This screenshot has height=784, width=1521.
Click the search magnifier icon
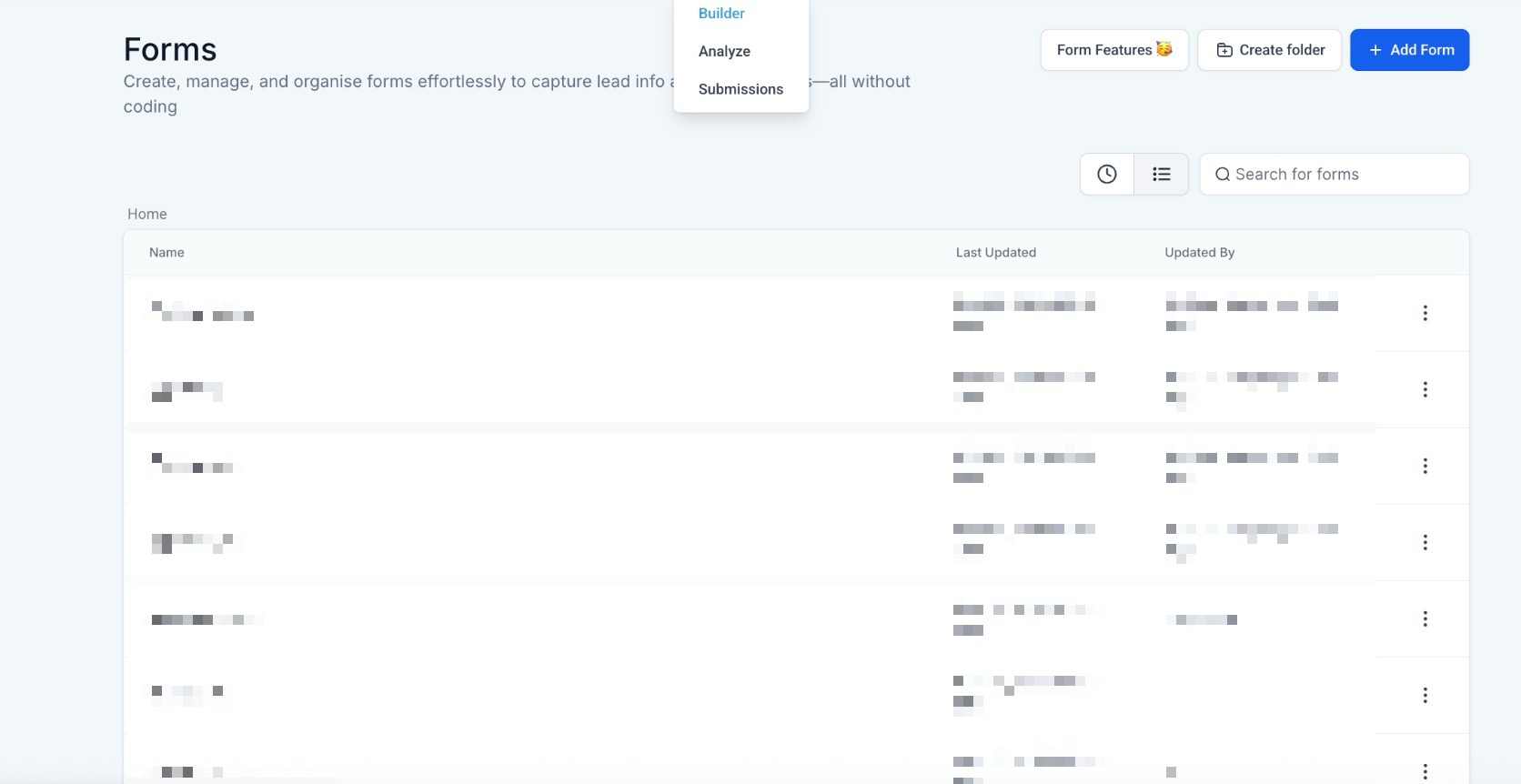coord(1223,175)
